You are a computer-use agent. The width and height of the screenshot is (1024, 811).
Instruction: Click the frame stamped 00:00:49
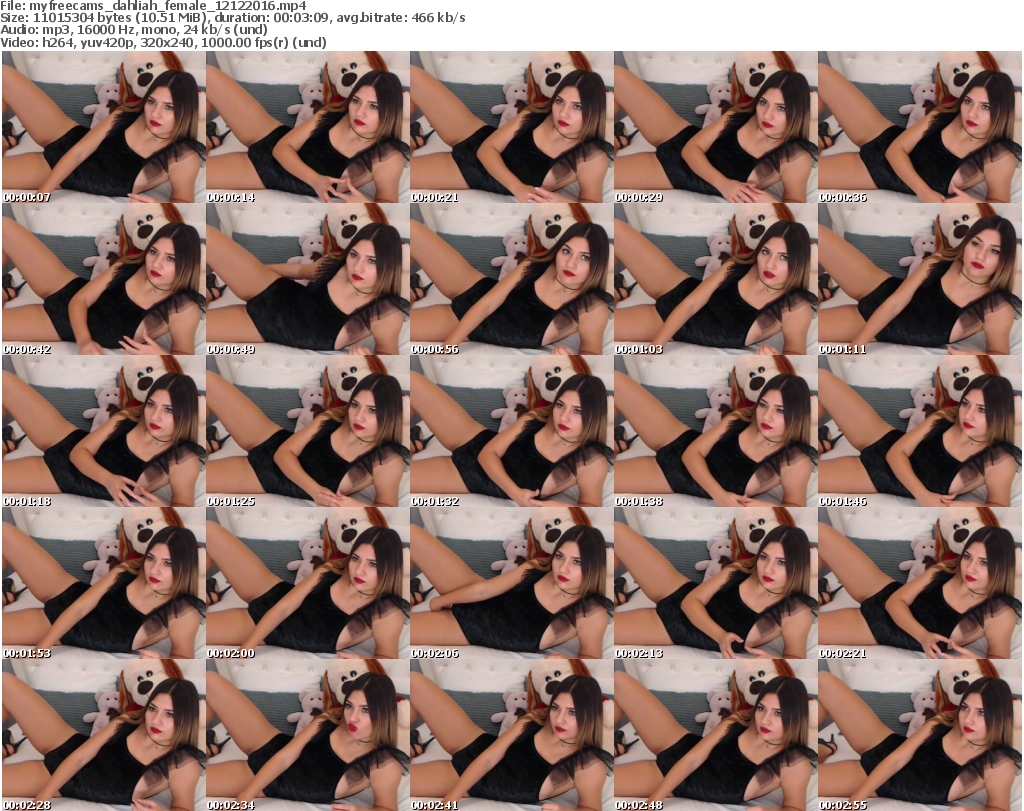tap(308, 279)
